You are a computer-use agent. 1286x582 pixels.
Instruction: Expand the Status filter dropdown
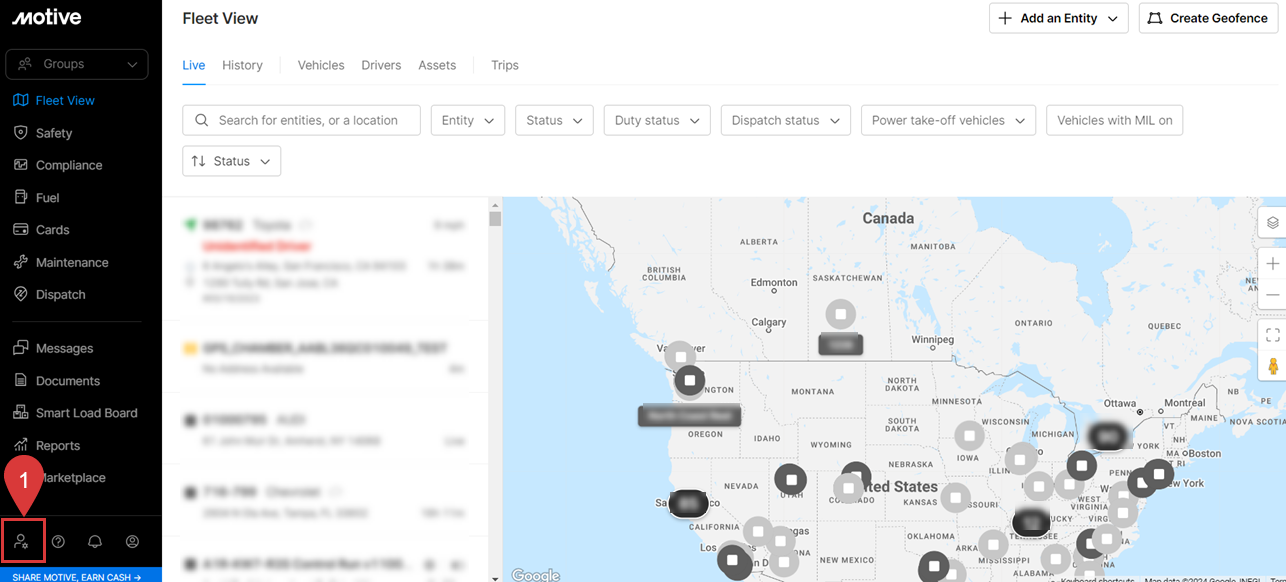[x=554, y=120]
